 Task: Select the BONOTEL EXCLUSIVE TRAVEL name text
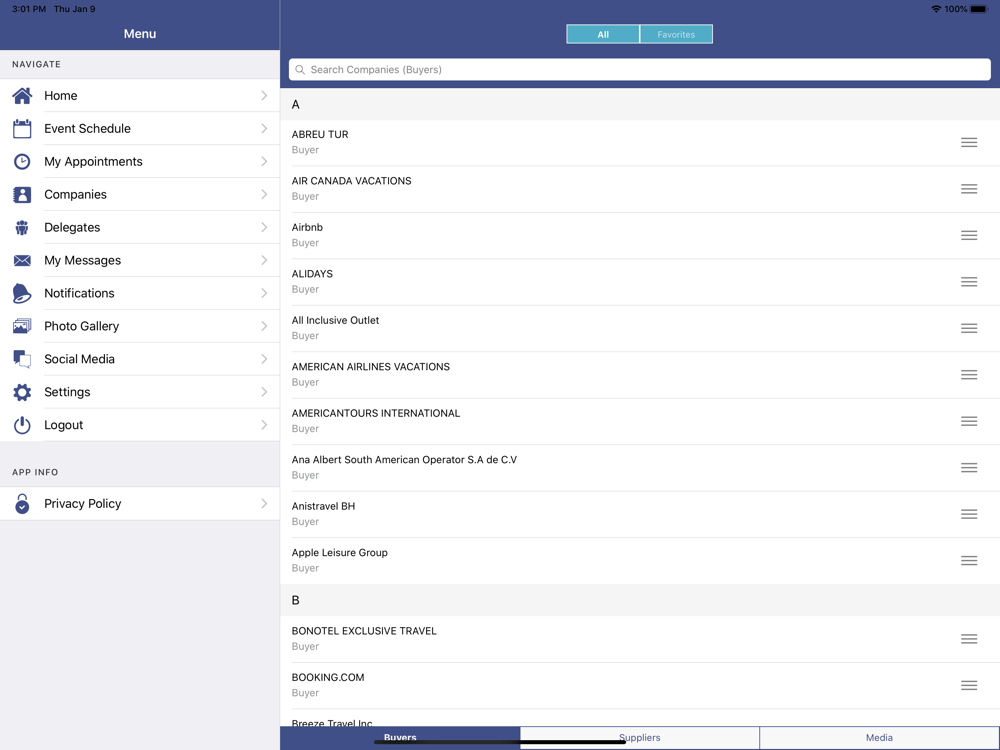coord(364,631)
